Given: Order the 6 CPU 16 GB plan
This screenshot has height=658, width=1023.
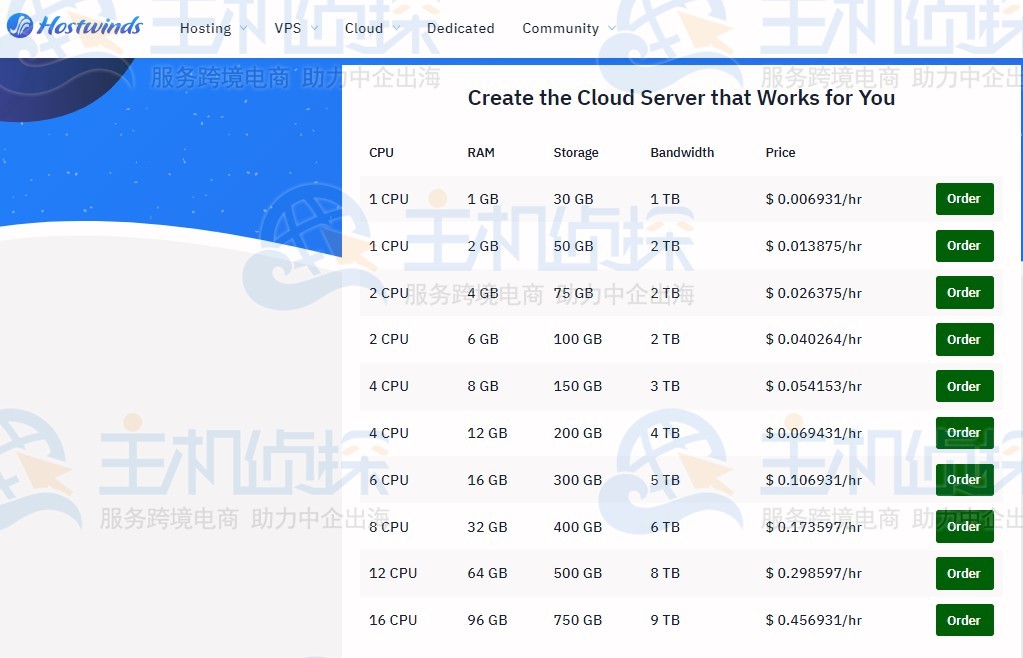Looking at the screenshot, I should pos(963,479).
